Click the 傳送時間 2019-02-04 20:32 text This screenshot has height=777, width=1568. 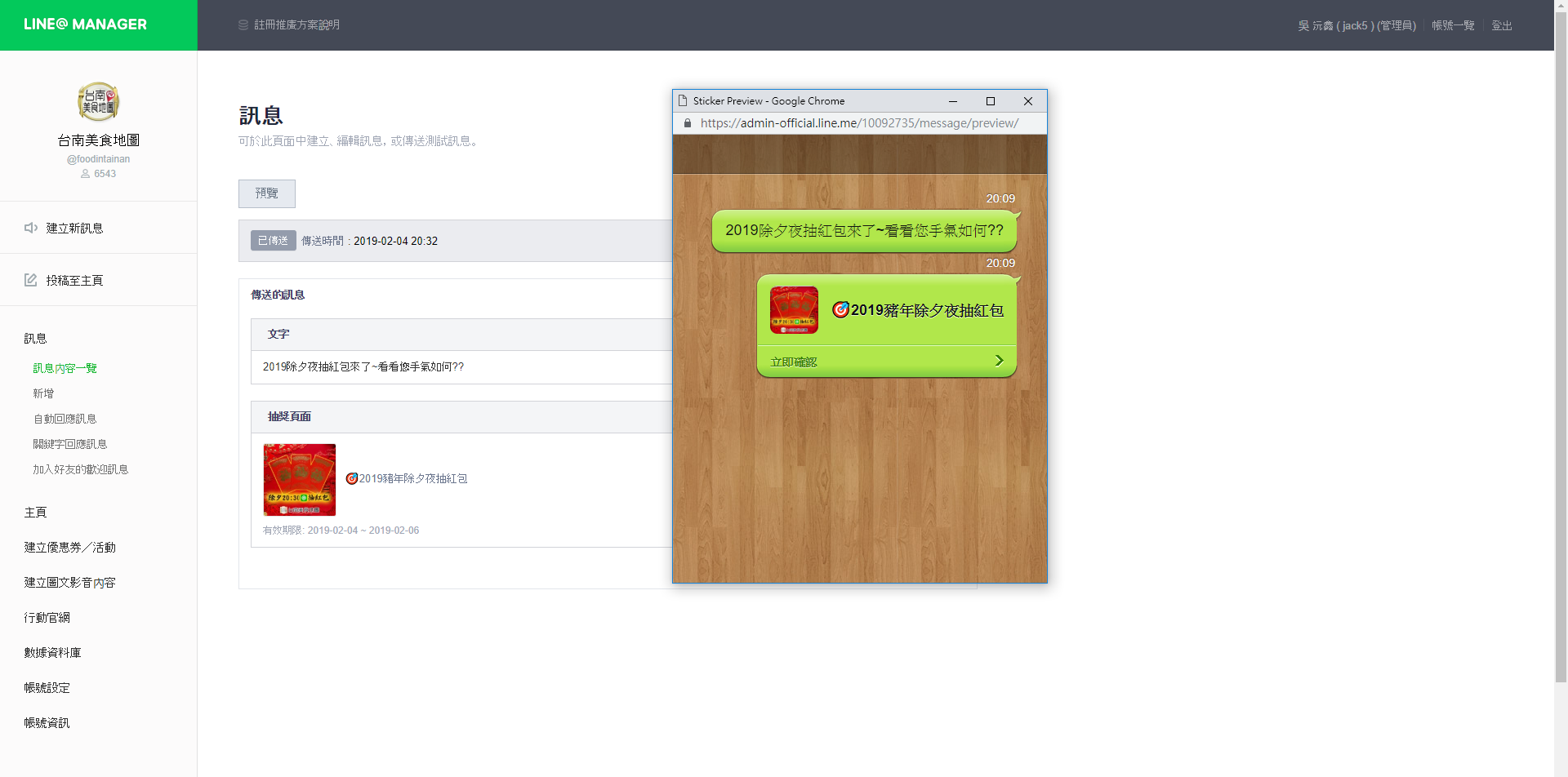(369, 241)
